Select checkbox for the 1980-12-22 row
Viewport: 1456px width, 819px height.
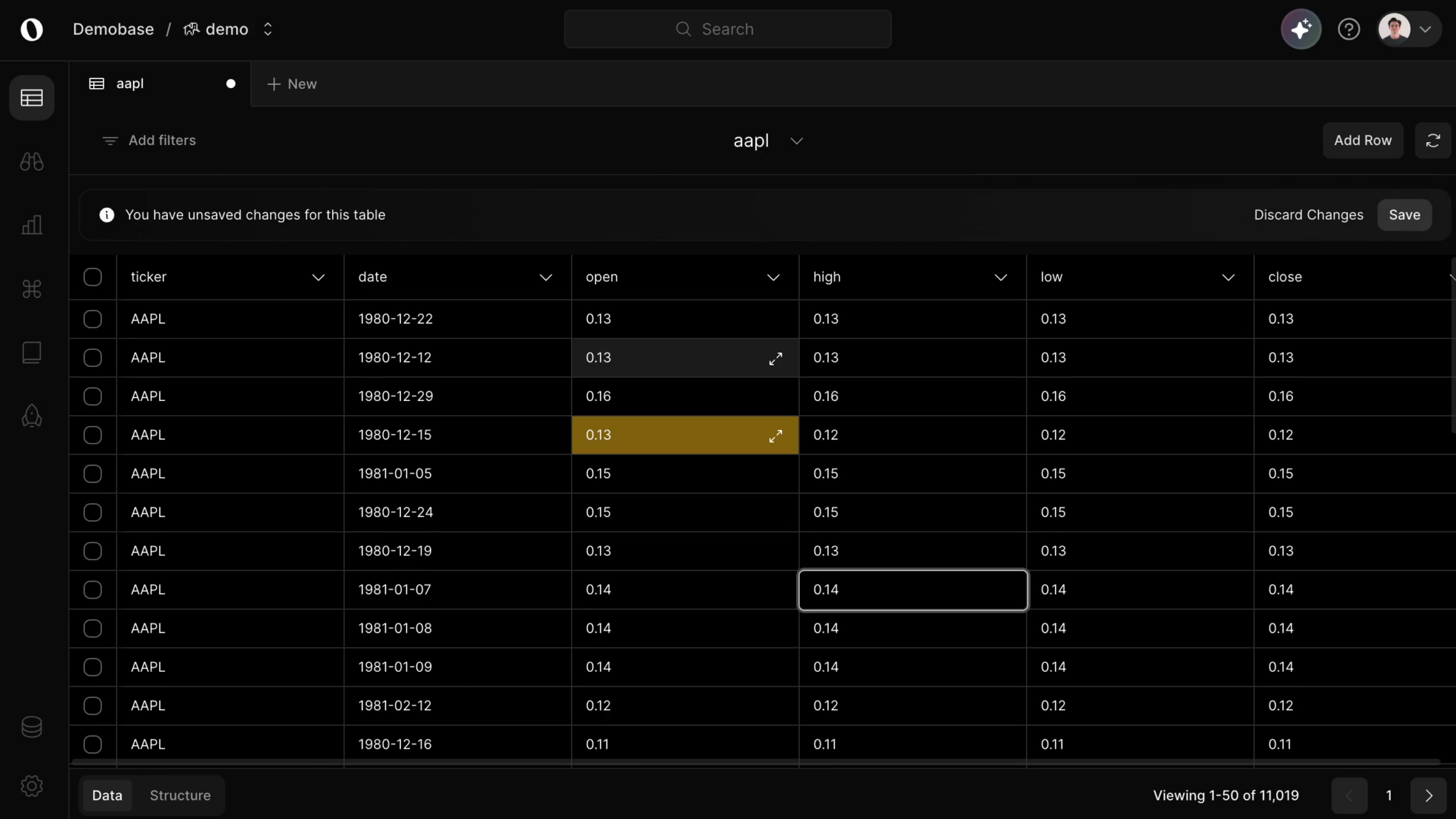92,319
